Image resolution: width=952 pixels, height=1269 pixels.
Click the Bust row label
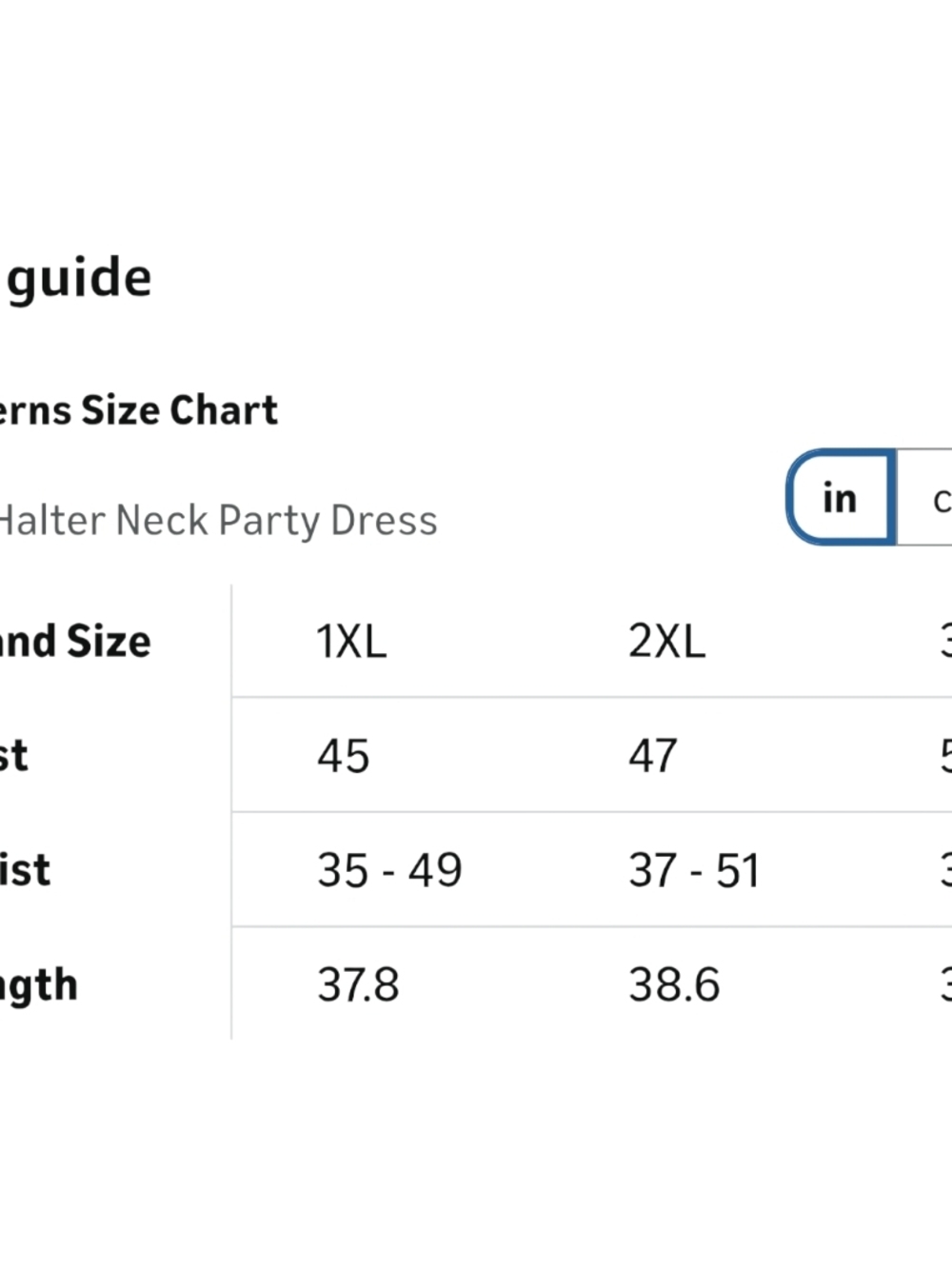(x=14, y=756)
